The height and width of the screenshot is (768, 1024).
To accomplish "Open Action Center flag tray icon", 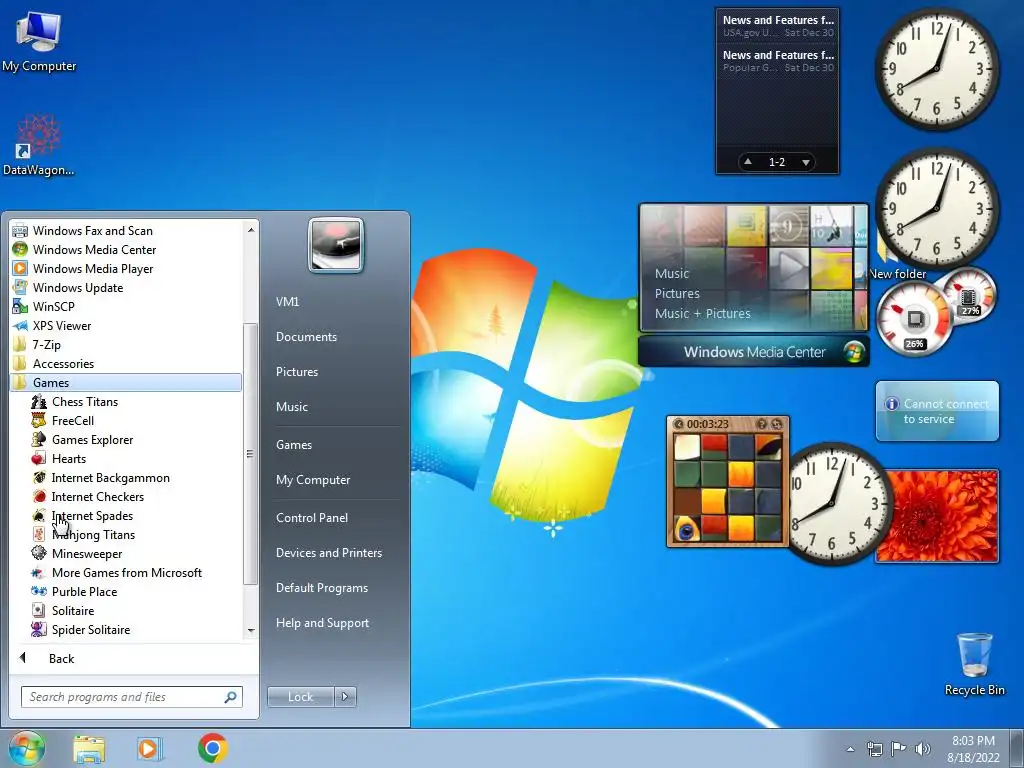I will pyautogui.click(x=899, y=748).
